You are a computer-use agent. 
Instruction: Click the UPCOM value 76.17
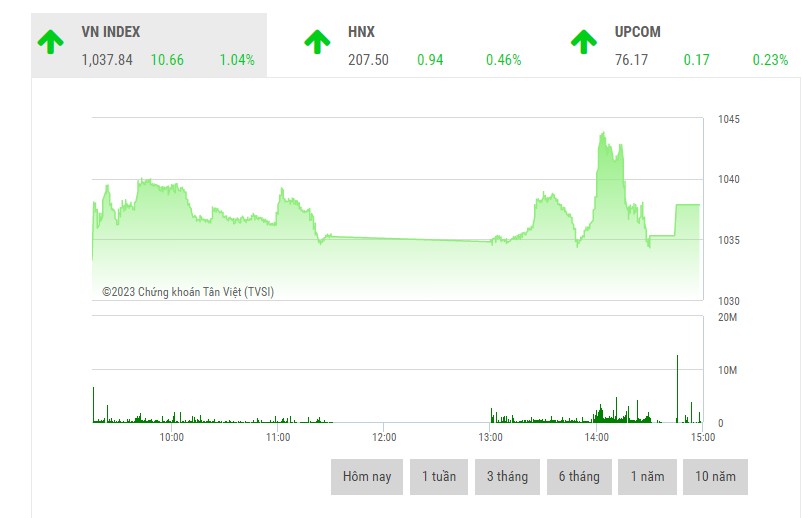click(x=632, y=60)
